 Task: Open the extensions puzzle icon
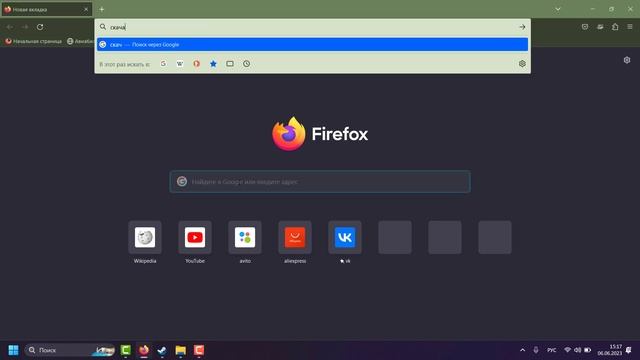(615, 27)
